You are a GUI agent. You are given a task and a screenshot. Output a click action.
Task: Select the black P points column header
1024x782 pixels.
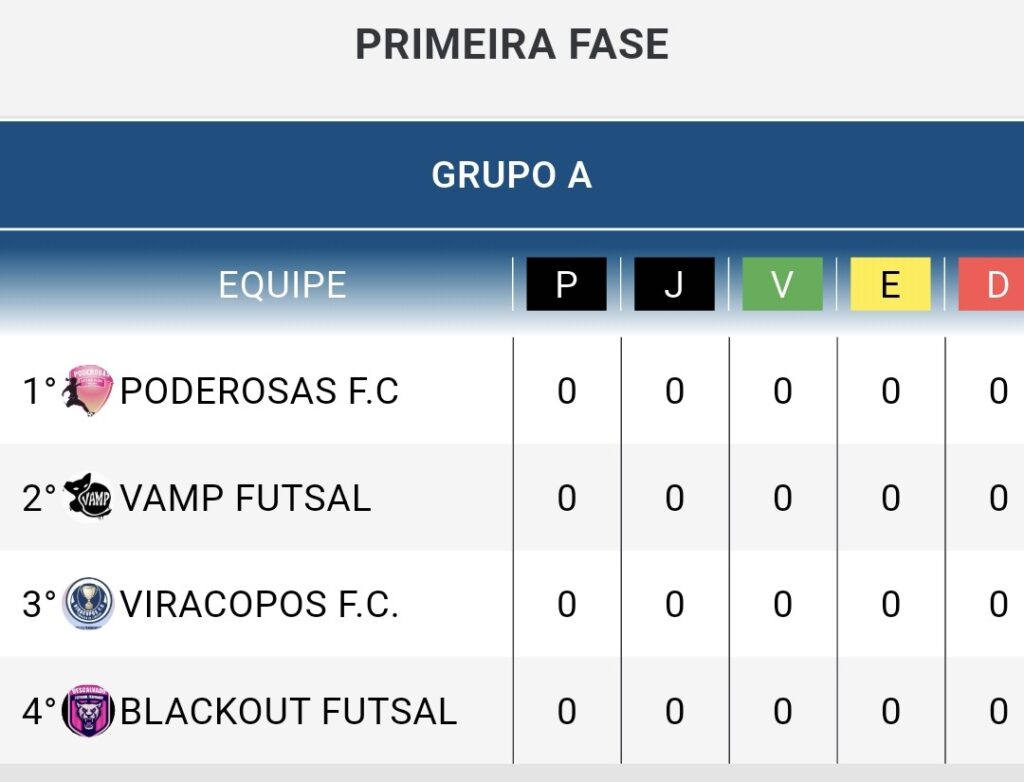566,284
